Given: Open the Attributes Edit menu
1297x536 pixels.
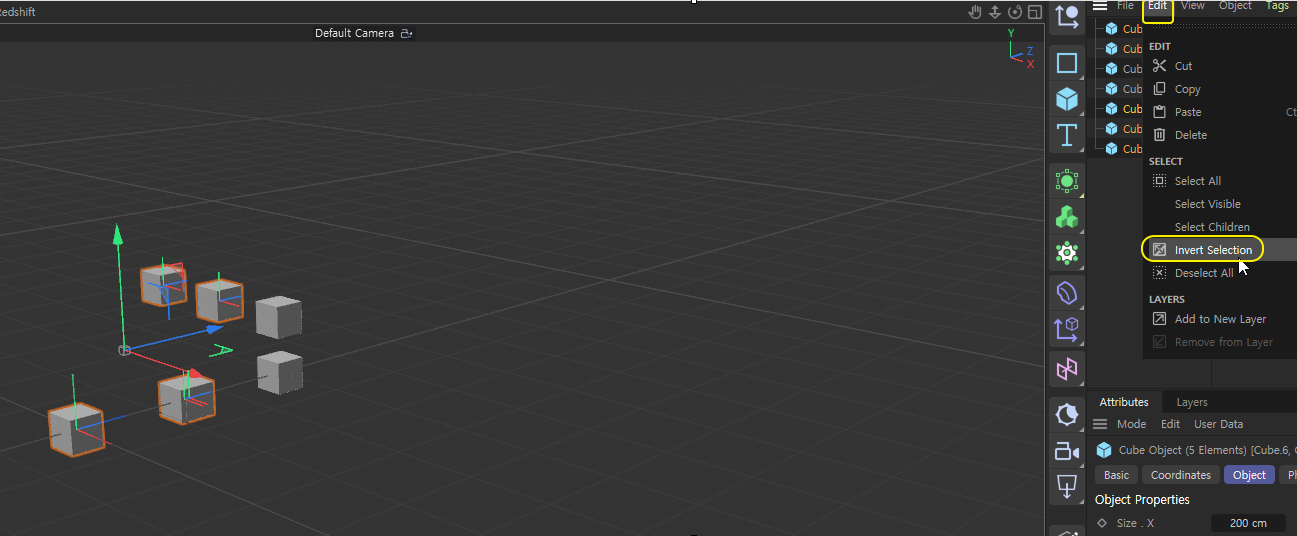Looking at the screenshot, I should pyautogui.click(x=1170, y=424).
